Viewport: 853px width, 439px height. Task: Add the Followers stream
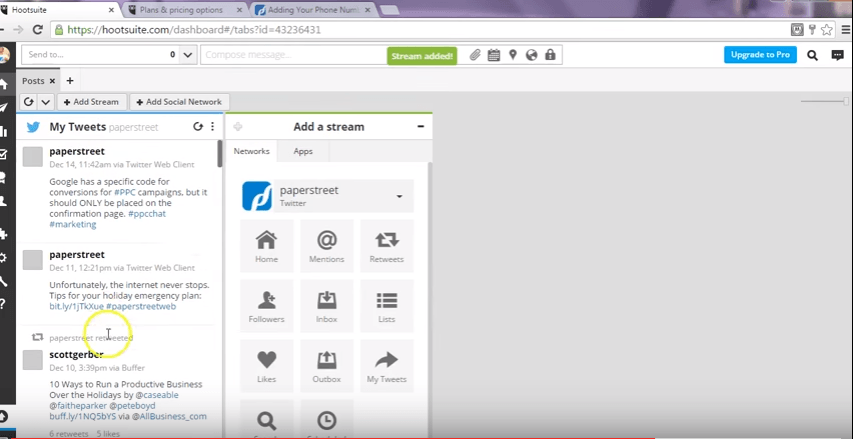click(267, 306)
